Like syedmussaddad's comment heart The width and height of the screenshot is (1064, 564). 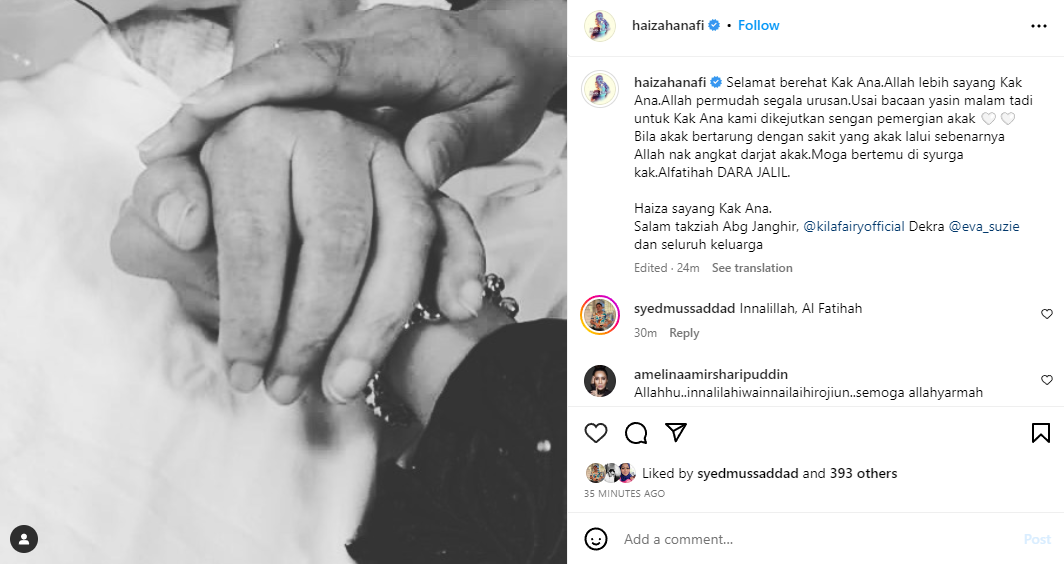click(1046, 314)
